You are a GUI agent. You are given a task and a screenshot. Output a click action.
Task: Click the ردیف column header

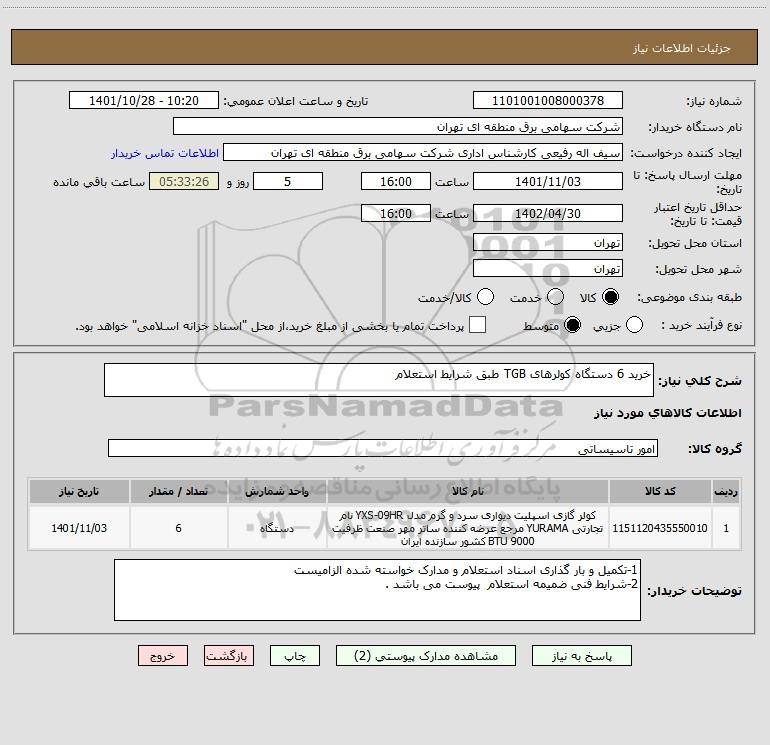click(726, 491)
